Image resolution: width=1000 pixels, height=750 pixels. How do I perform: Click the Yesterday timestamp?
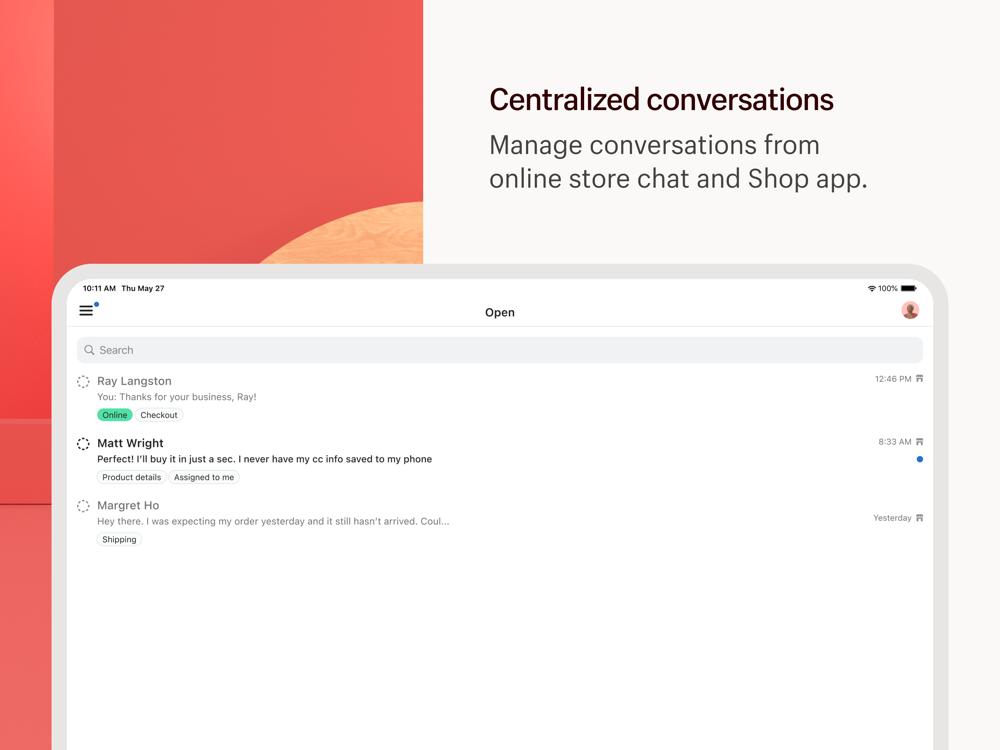[x=892, y=518]
